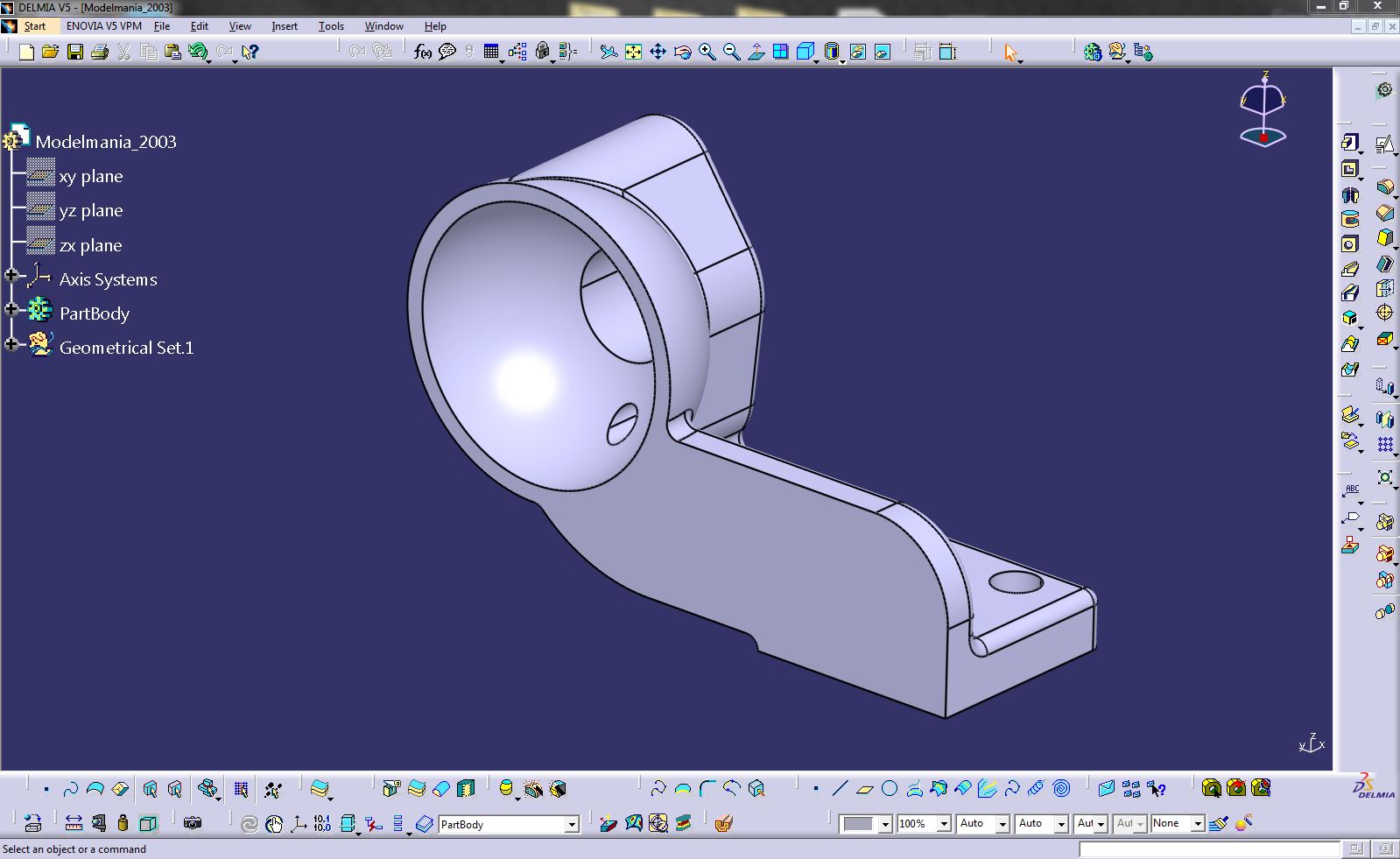The height and width of the screenshot is (859, 1400).
Task: Click the Geometrical Set.1 label
Action: coord(126,348)
